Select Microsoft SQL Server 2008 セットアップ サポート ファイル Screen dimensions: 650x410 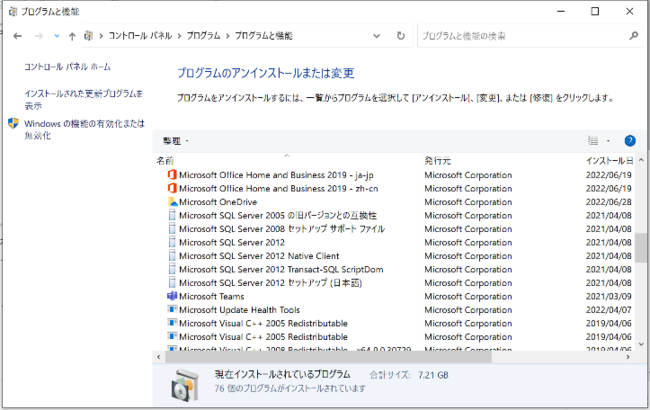coord(282,228)
